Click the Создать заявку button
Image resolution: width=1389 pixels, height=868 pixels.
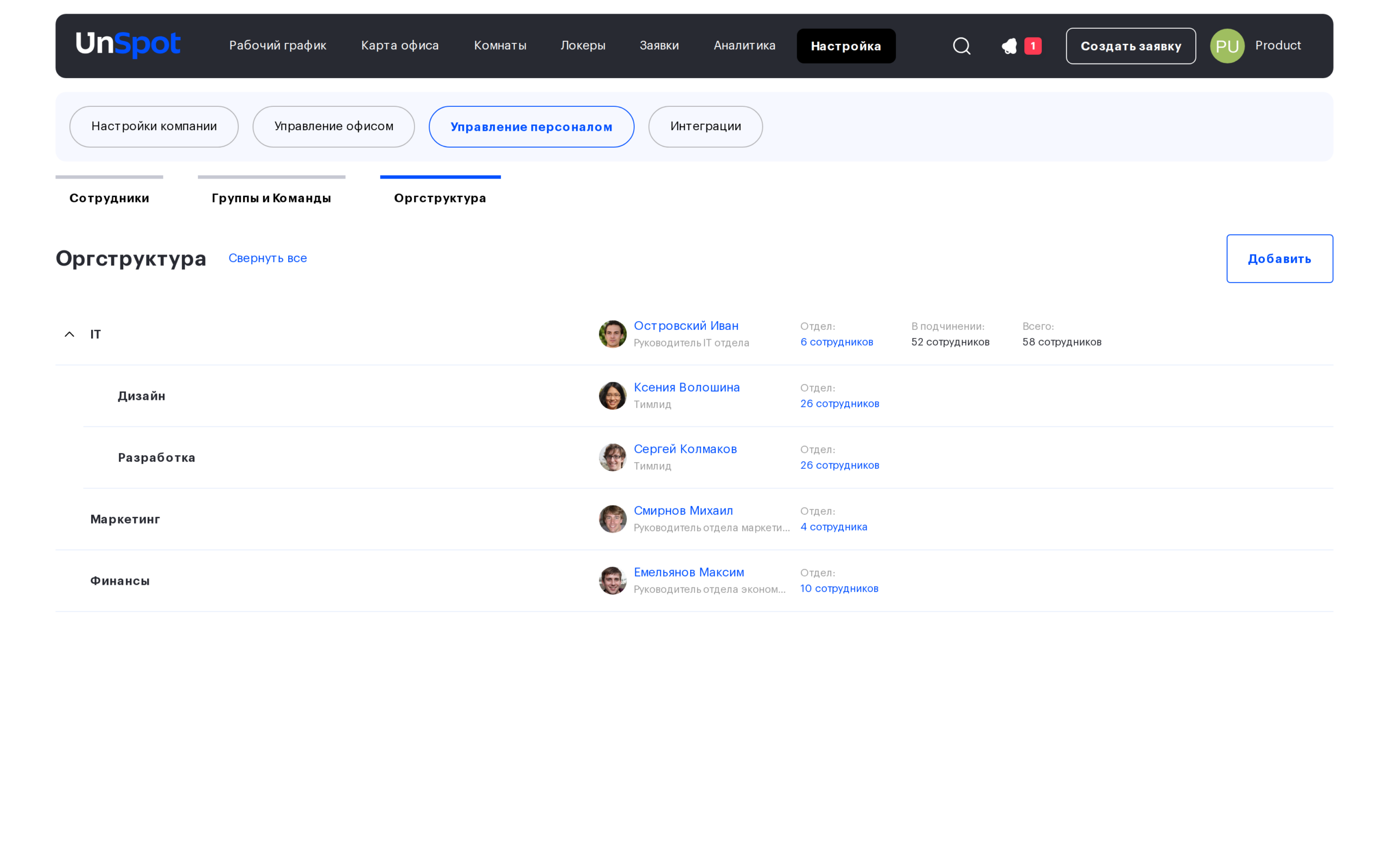(x=1131, y=46)
